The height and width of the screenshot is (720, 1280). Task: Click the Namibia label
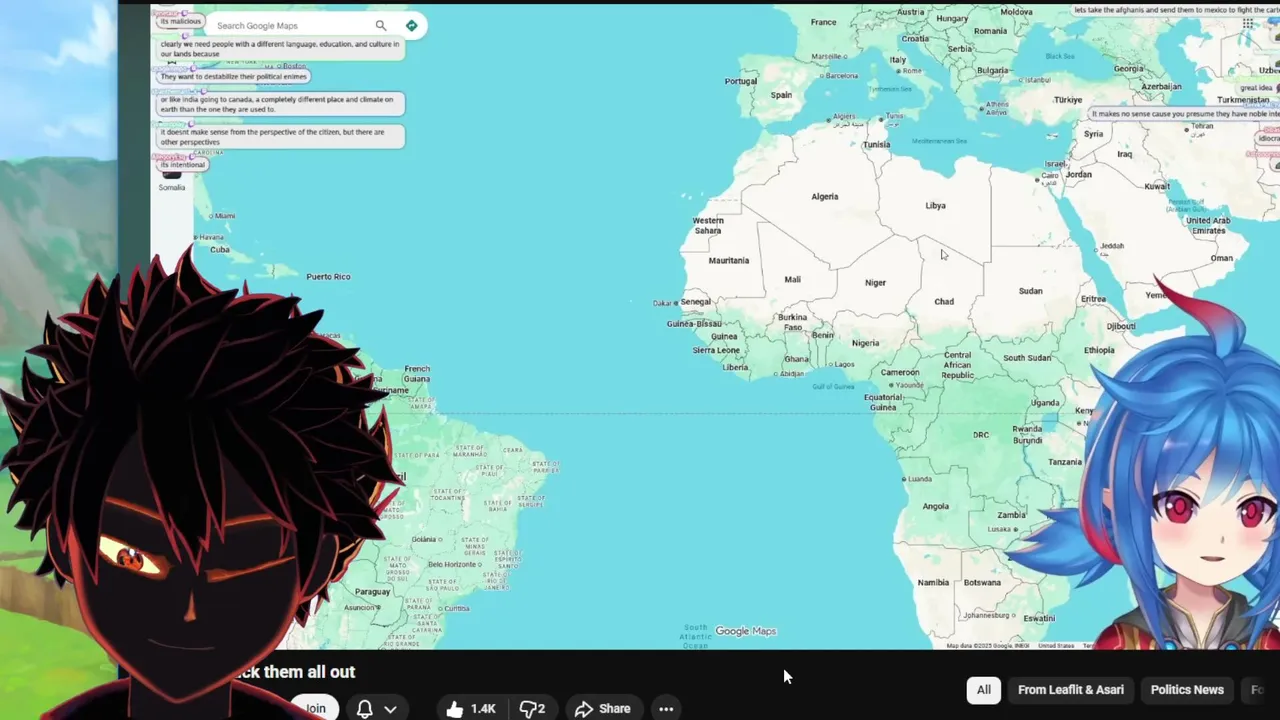click(x=933, y=583)
